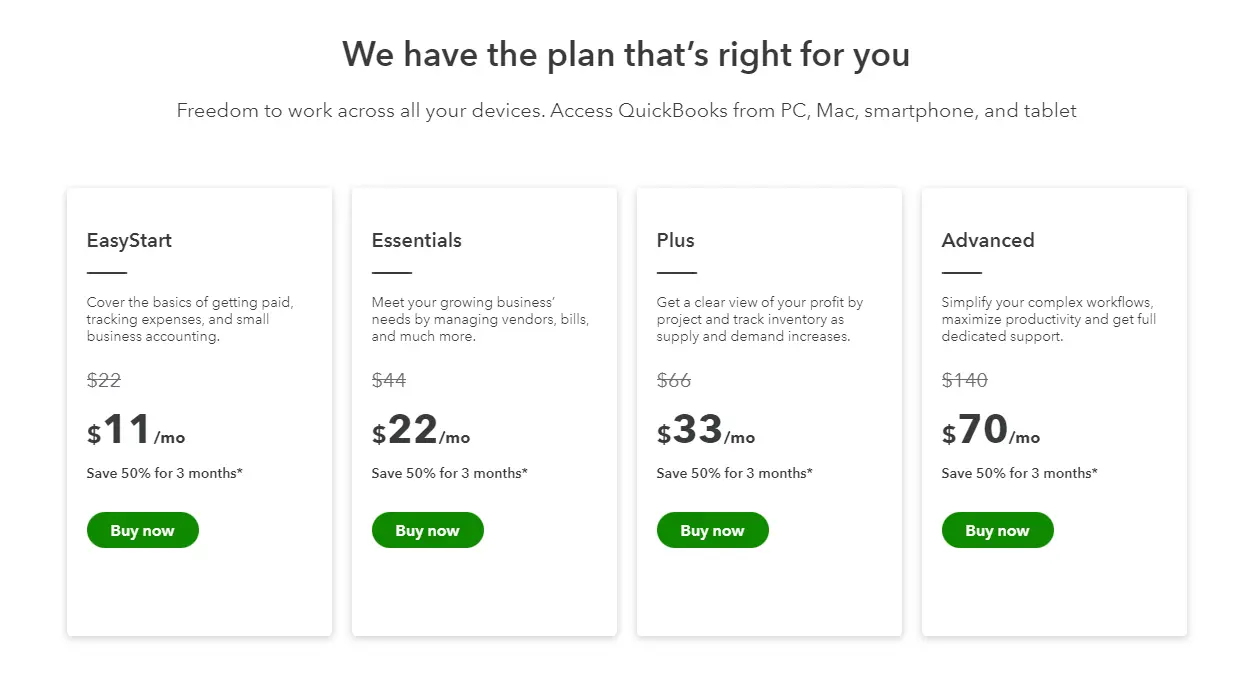
Task: Click the Advanced plan heading
Action: click(x=987, y=240)
